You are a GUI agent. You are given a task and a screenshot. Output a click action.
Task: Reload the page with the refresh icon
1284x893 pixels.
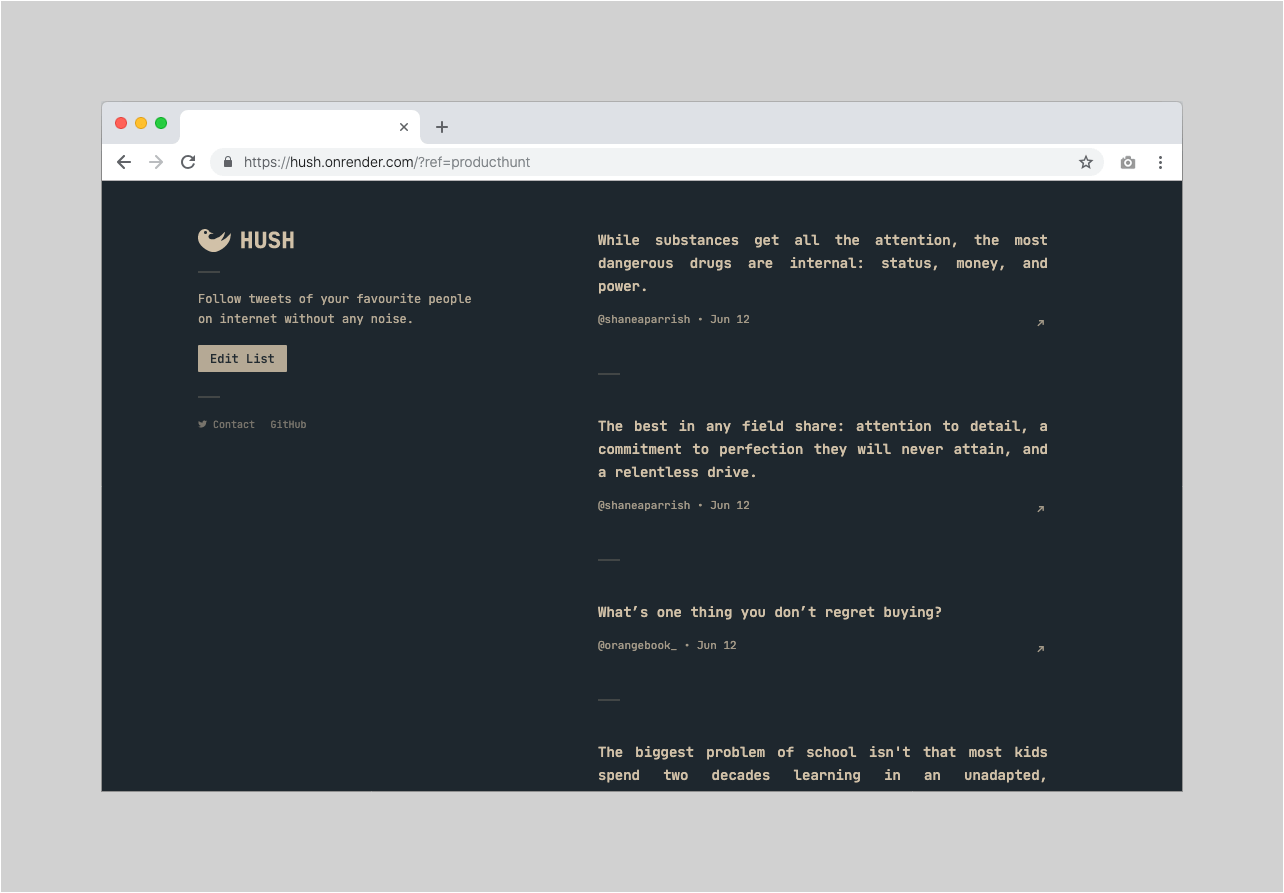pyautogui.click(x=188, y=162)
